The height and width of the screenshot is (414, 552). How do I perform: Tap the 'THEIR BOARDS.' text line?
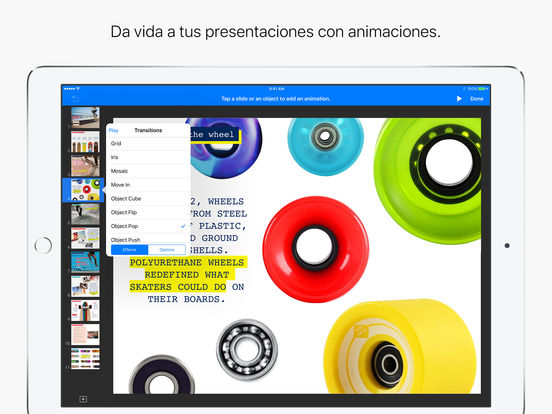pyautogui.click(x=186, y=299)
